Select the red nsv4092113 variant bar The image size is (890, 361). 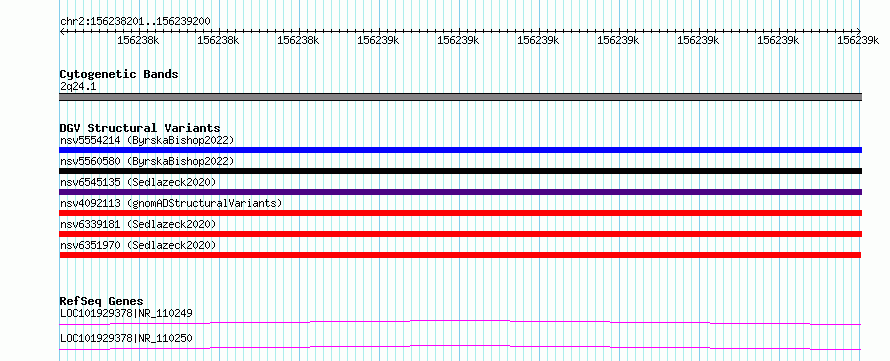460,213
